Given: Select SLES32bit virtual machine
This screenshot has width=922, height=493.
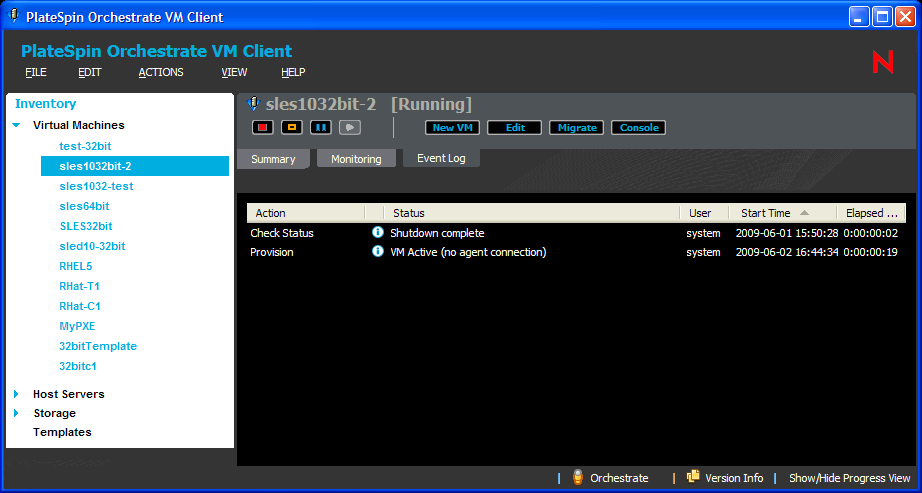Looking at the screenshot, I should point(86,226).
